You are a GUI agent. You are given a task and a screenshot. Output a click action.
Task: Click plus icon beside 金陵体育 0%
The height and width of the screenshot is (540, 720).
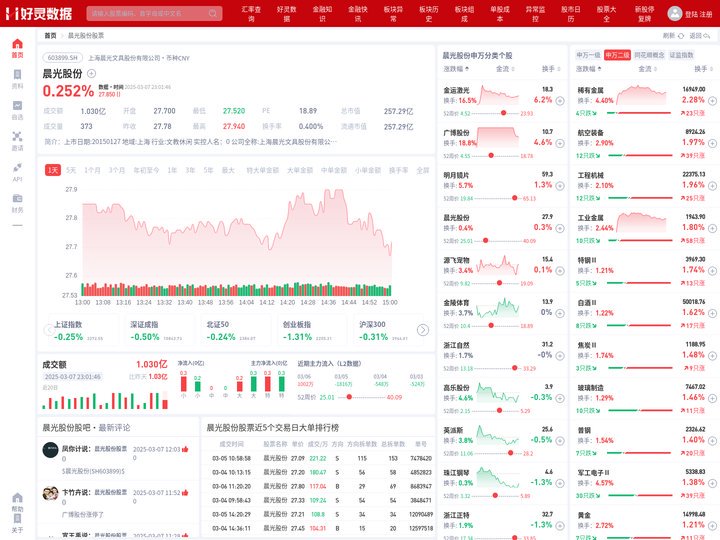560,314
